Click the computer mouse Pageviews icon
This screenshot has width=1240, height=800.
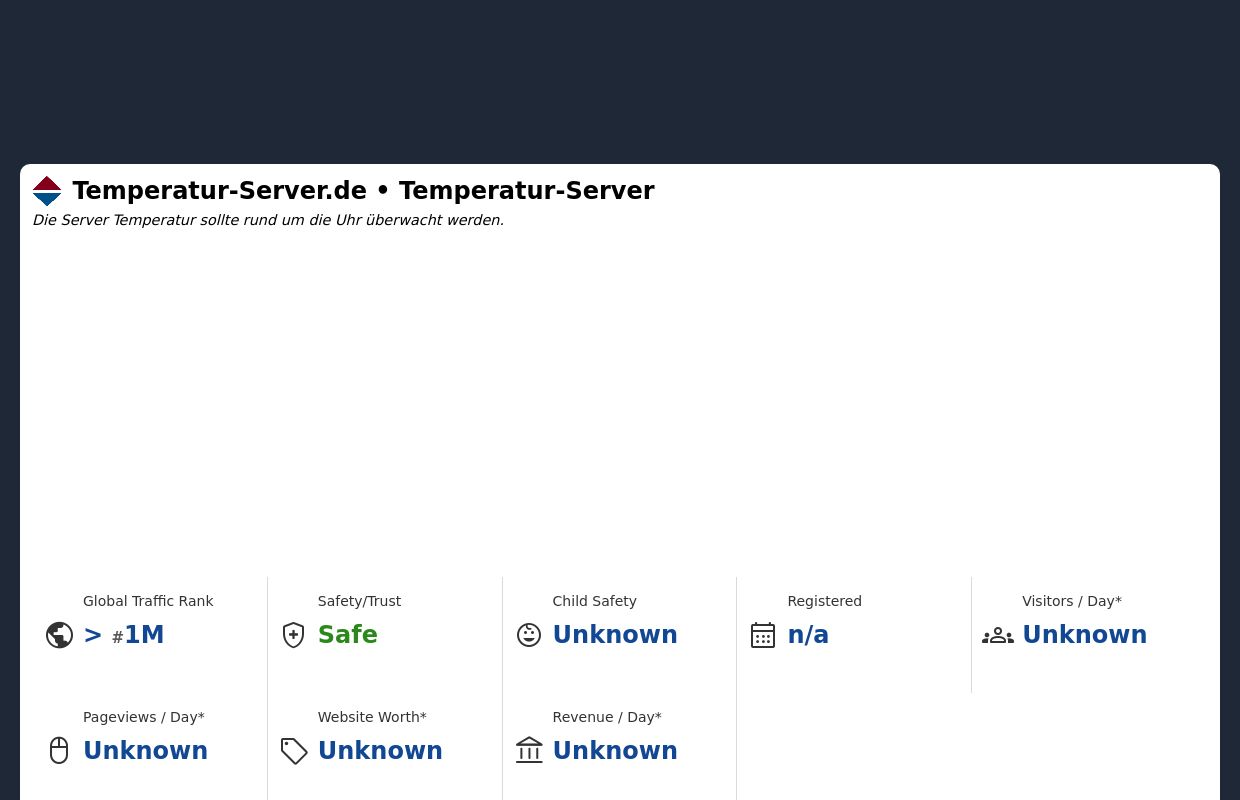[59, 750]
